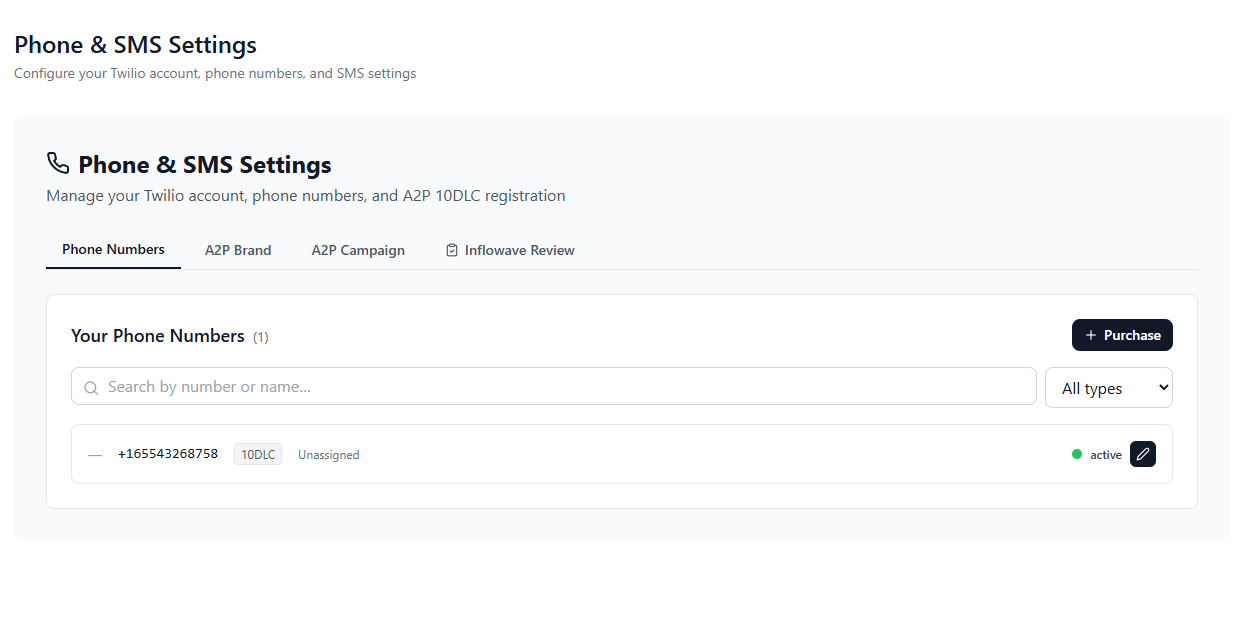Click the green active status dot

pyautogui.click(x=1075, y=454)
